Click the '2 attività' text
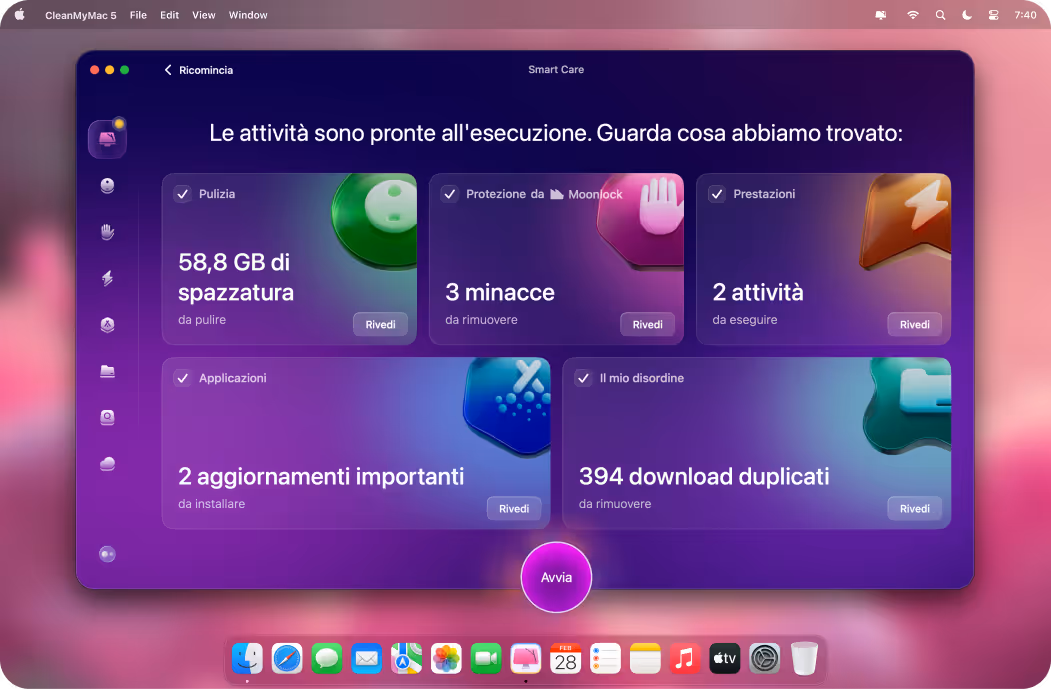The image size is (1051, 689). 758,292
